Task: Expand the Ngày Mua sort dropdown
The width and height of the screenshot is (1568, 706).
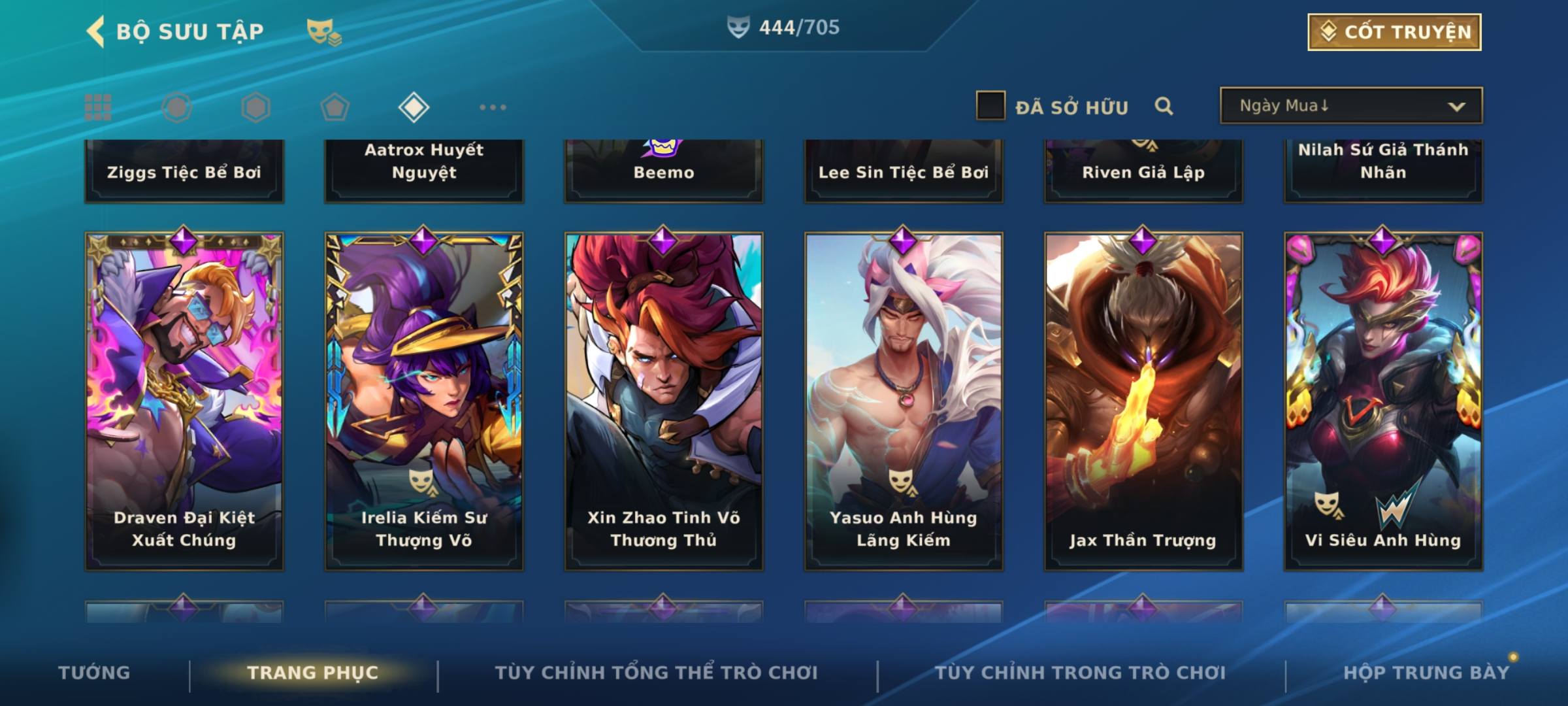Action: [x=1351, y=105]
